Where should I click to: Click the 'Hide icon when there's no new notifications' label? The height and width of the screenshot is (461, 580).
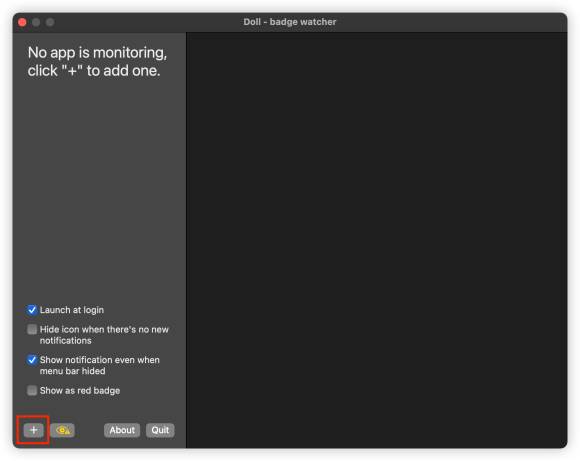tap(104, 334)
